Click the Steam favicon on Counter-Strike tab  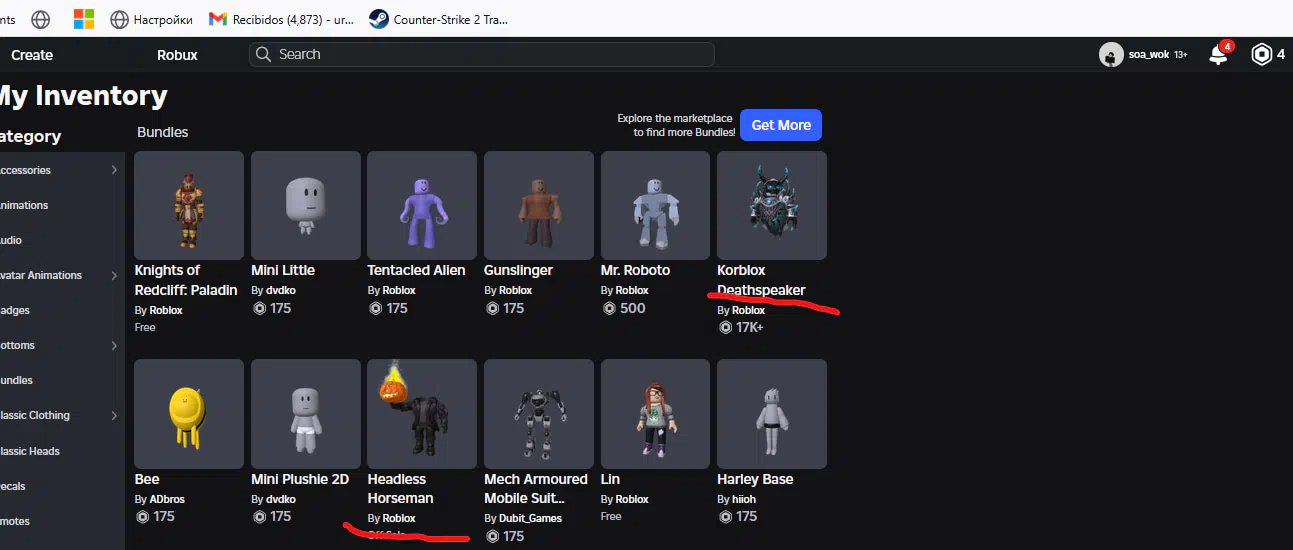pyautogui.click(x=378, y=19)
